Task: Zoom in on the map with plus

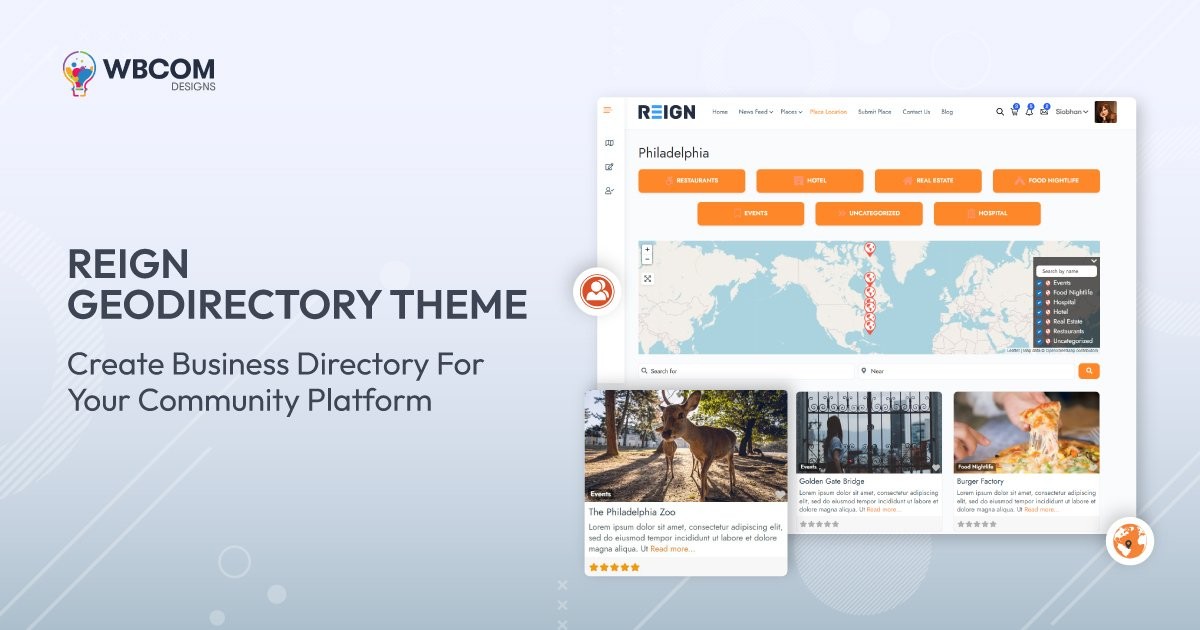Action: click(x=647, y=249)
